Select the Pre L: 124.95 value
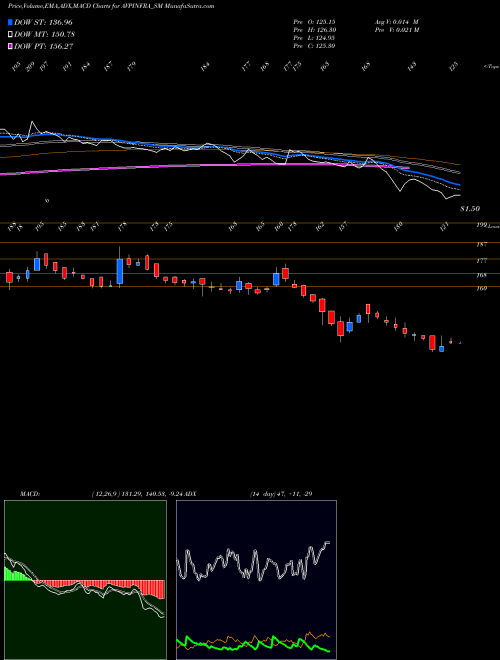This screenshot has height=660, width=500. (314, 37)
